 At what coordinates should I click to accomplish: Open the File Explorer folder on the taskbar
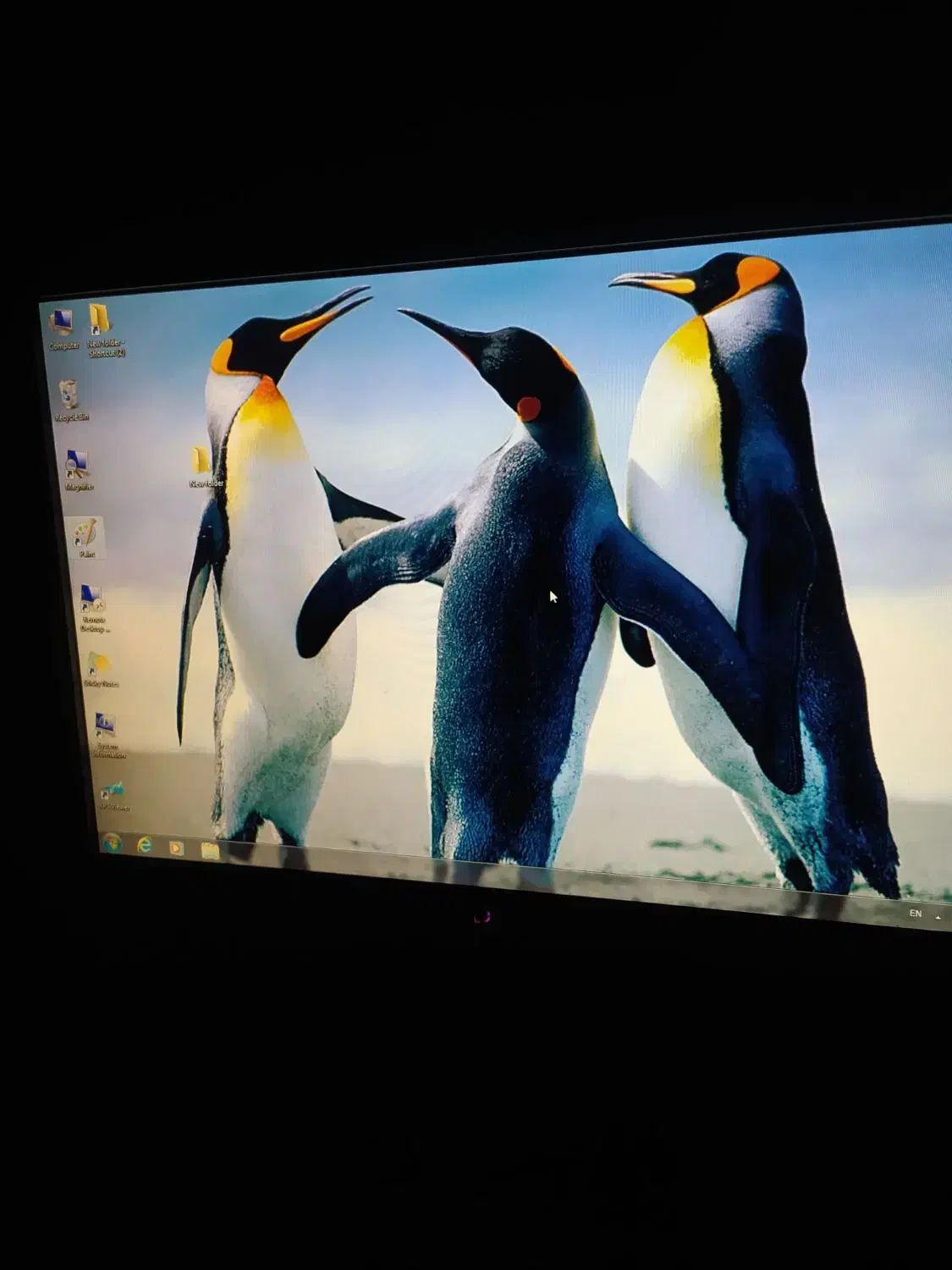point(210,850)
